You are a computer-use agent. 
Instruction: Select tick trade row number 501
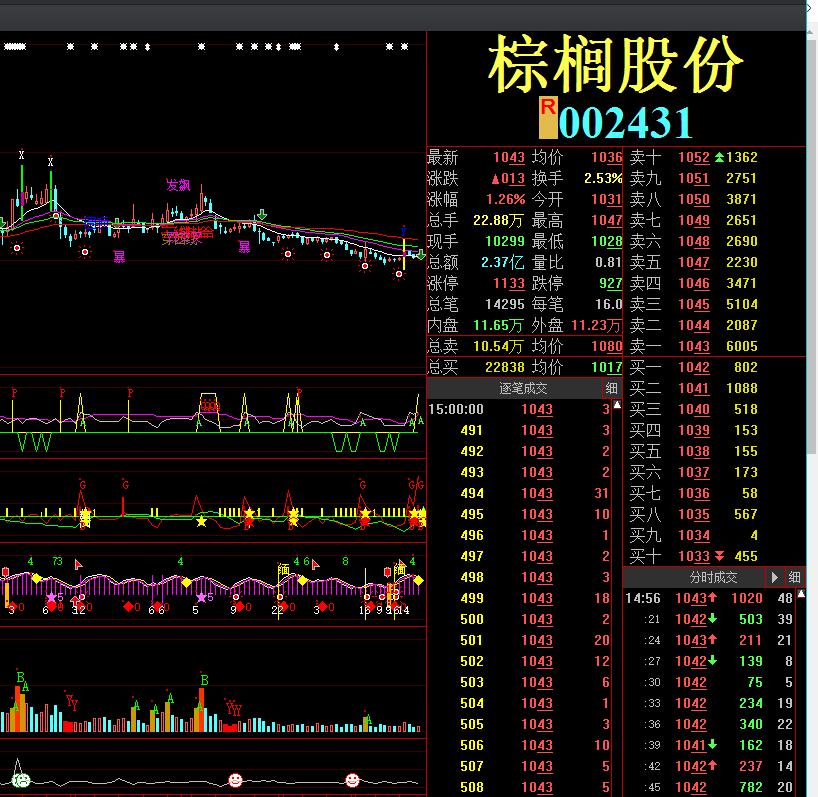tap(520, 640)
